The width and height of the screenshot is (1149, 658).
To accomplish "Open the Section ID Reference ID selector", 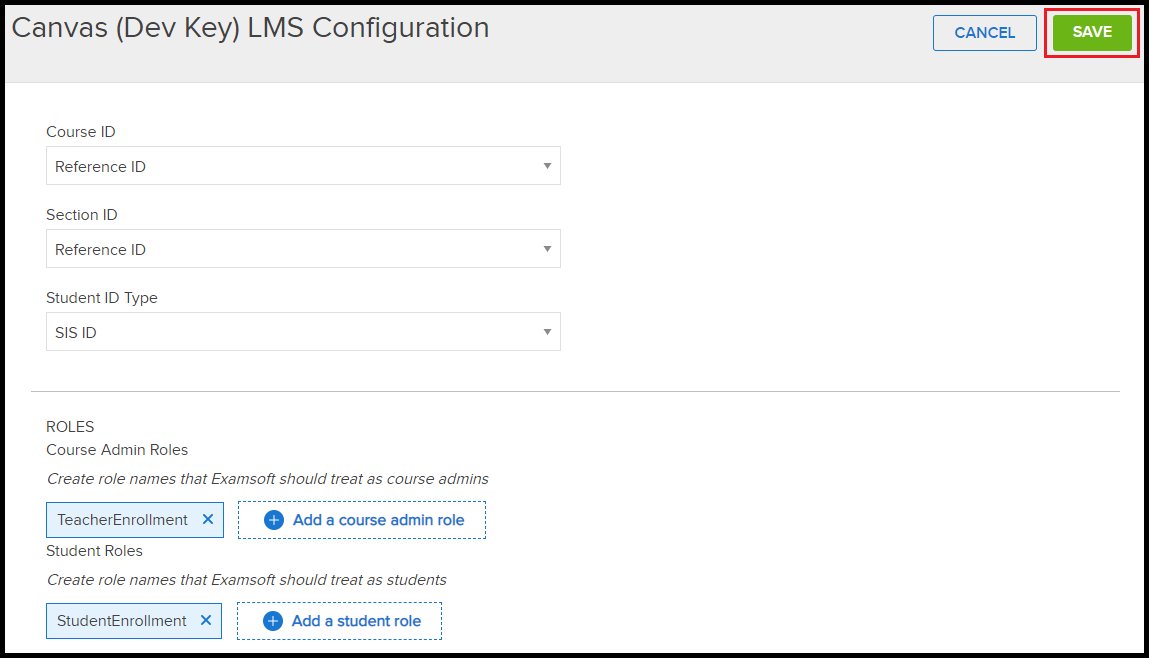I will [303, 248].
